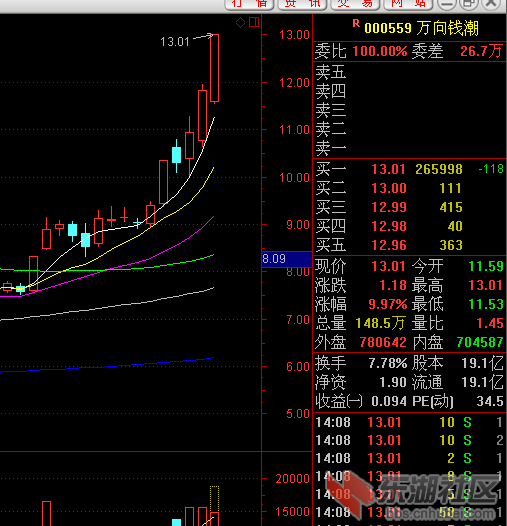Select the blue 8.09 price marker
The width and height of the screenshot is (507, 526).
[287, 259]
